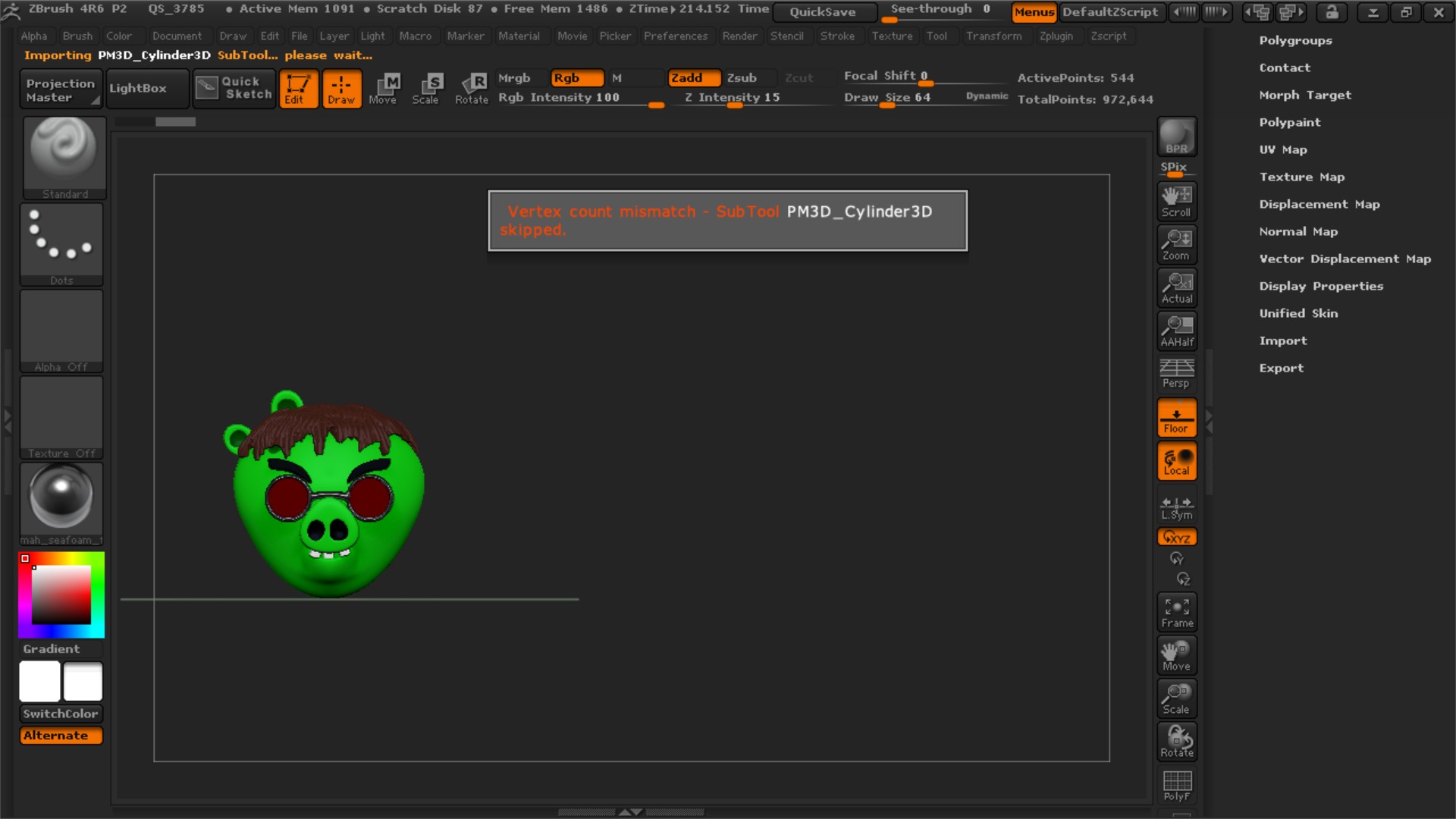The height and width of the screenshot is (819, 1456).
Task: Disable the Floor grid toggle
Action: coord(1176,417)
